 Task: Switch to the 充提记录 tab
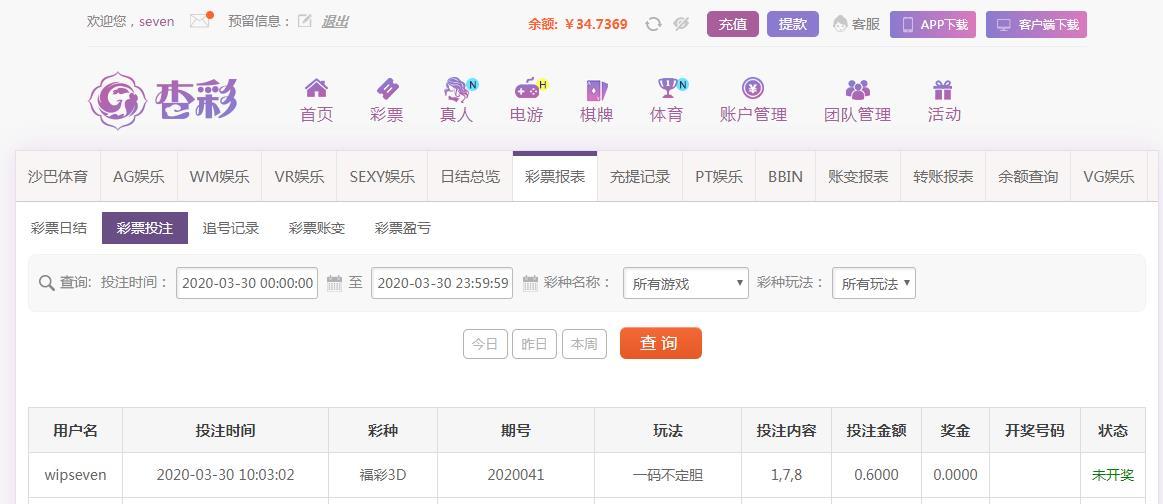click(x=639, y=177)
